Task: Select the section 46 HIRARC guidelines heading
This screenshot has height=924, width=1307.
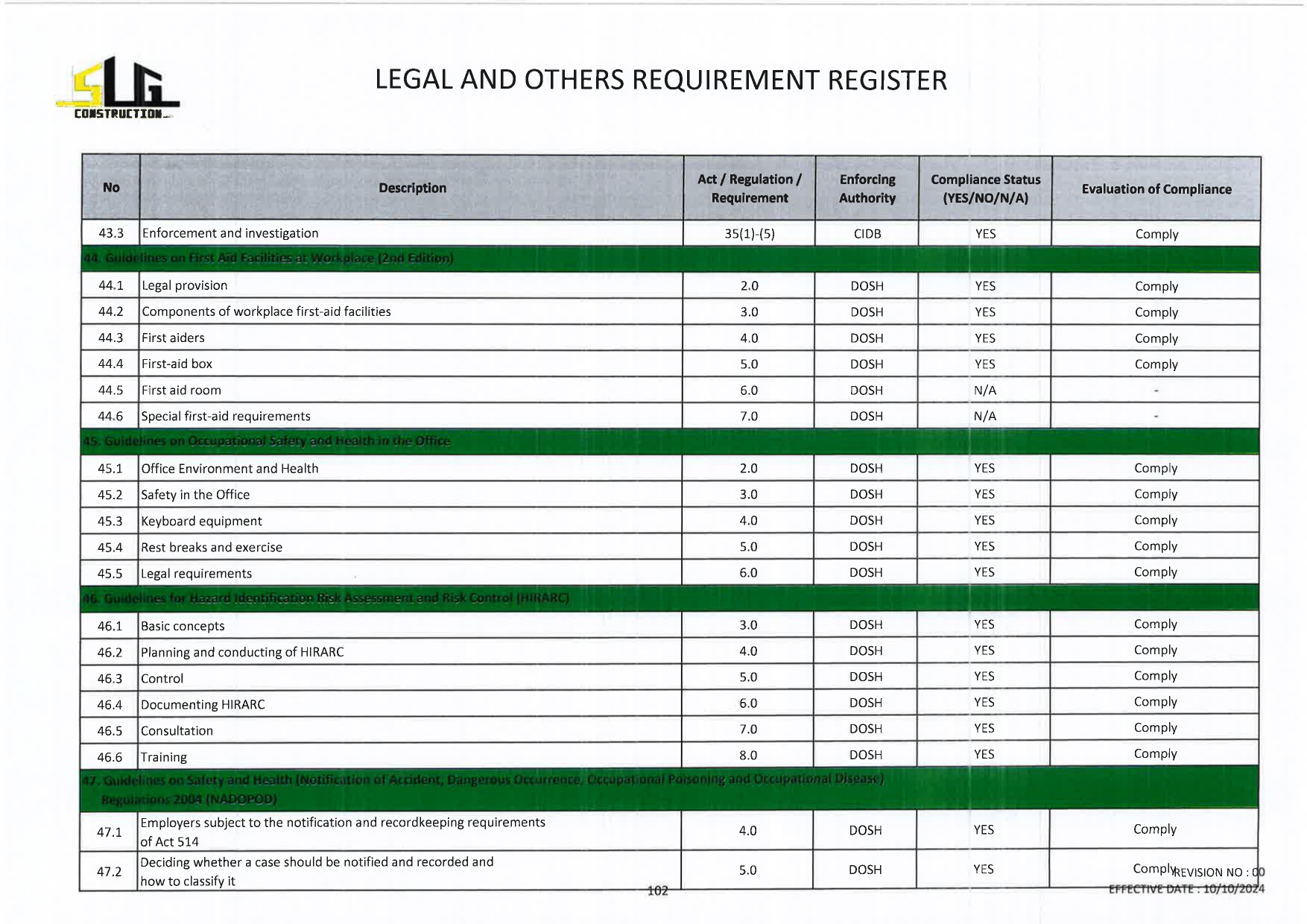Action: [326, 598]
